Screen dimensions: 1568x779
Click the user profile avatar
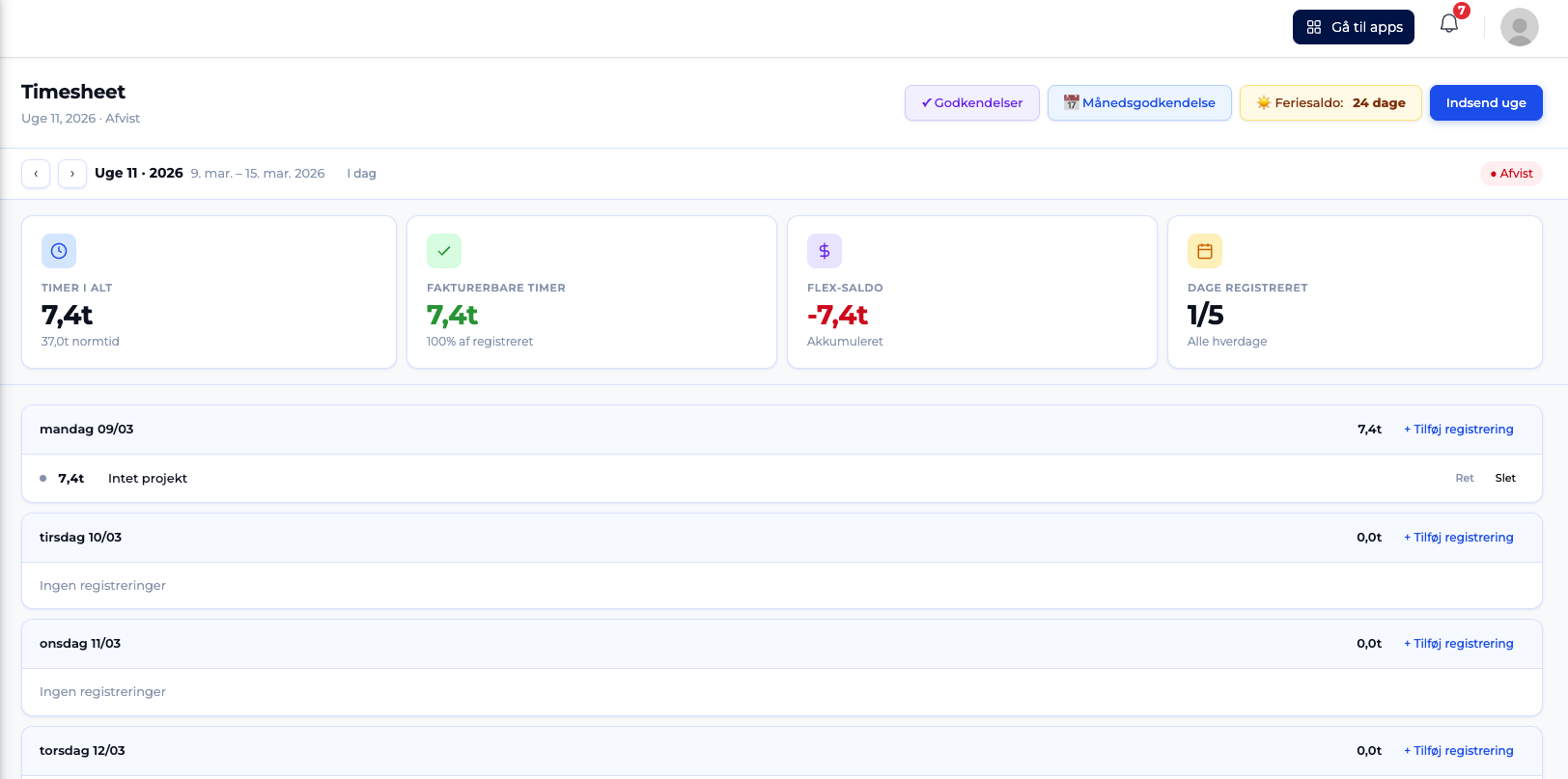coord(1519,27)
